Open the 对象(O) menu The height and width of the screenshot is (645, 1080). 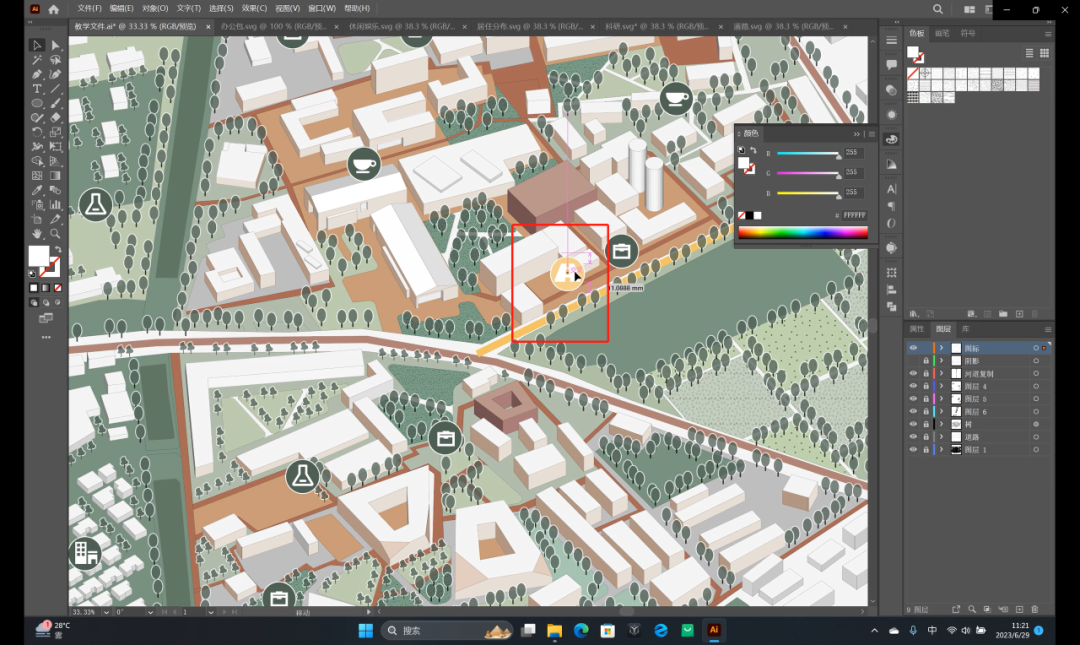click(155, 8)
